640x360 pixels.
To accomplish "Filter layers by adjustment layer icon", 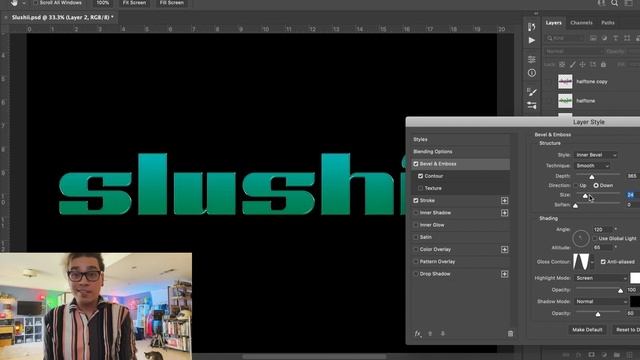I will [x=604, y=38].
